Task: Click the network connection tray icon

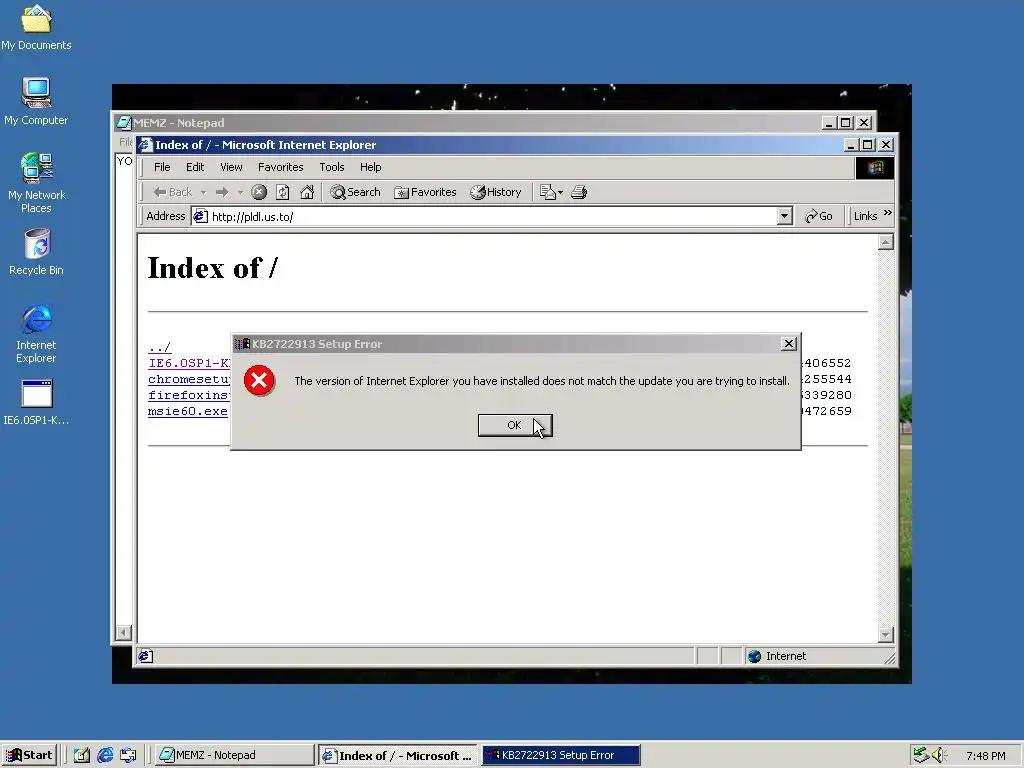Action: (x=920, y=755)
